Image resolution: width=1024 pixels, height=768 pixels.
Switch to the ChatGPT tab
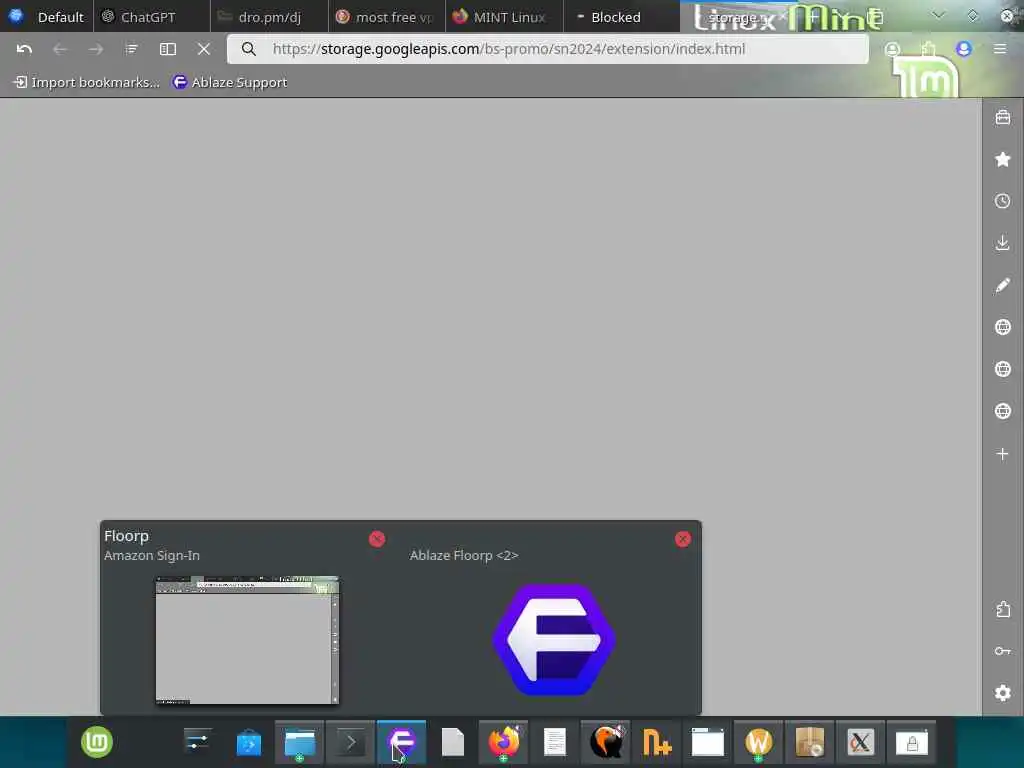click(152, 17)
